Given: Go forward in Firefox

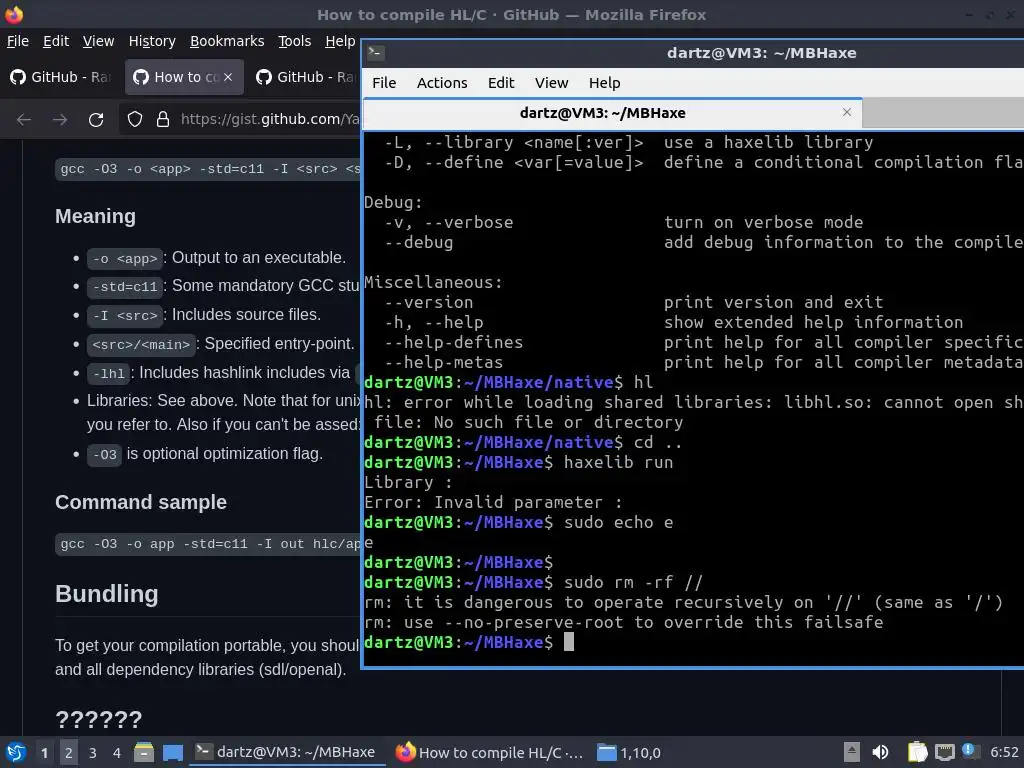Looking at the screenshot, I should tap(60, 120).
